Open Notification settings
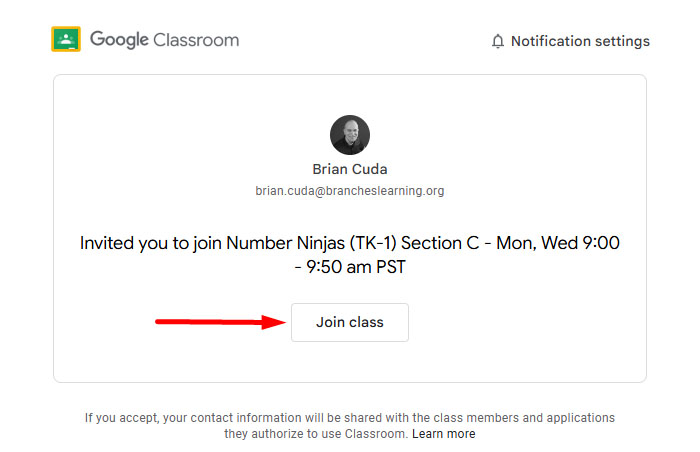Screen dimensions: 700x452 coord(580,42)
